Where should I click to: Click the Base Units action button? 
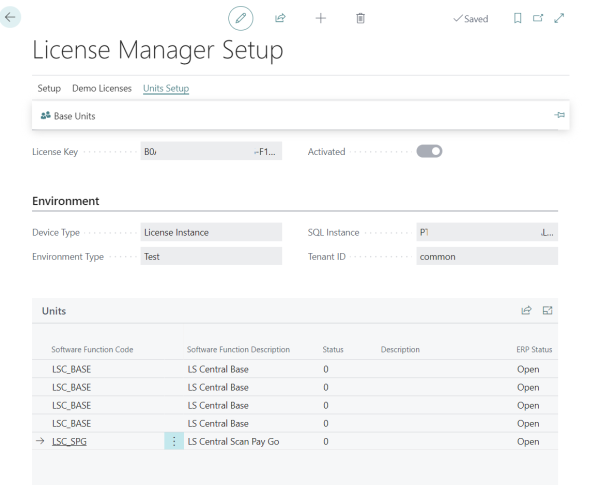pyautogui.click(x=68, y=116)
